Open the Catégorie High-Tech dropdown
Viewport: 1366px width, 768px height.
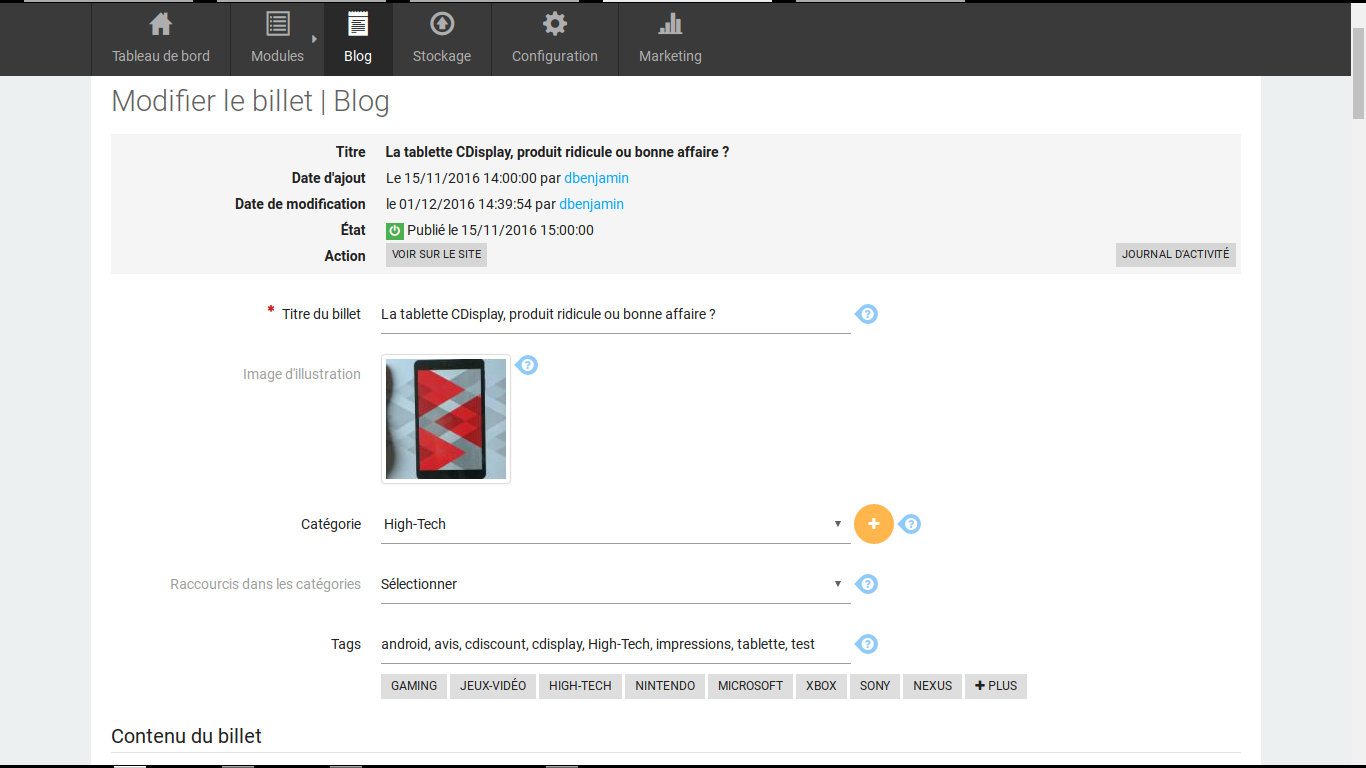pyautogui.click(x=615, y=524)
